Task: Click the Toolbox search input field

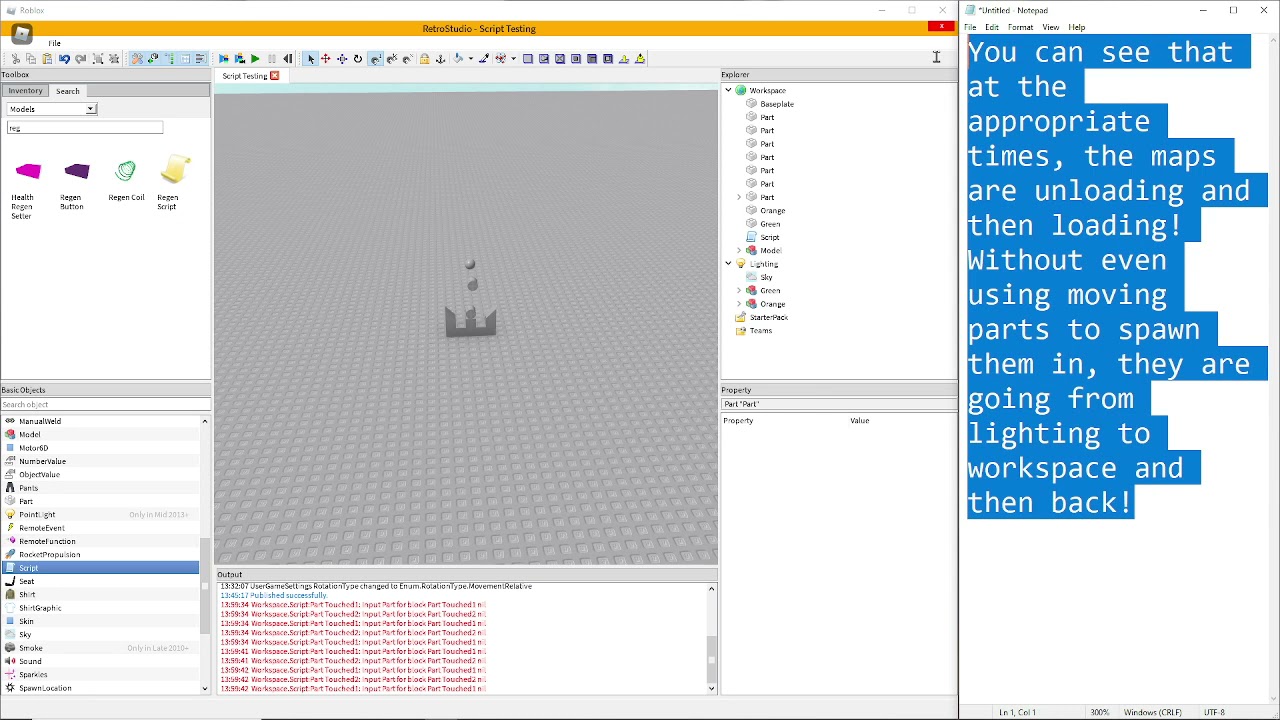Action: point(84,128)
